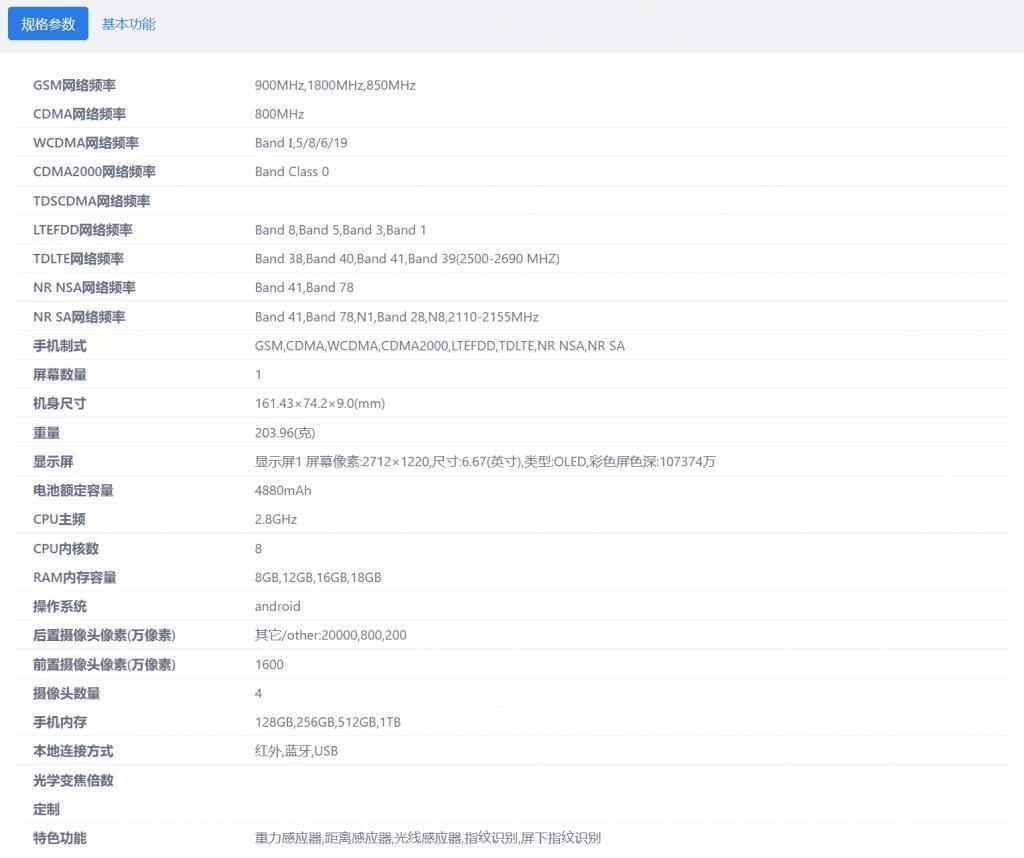This screenshot has width=1024, height=858.
Task: Click the 前置摄像头像素 value 1600
Action: (266, 664)
